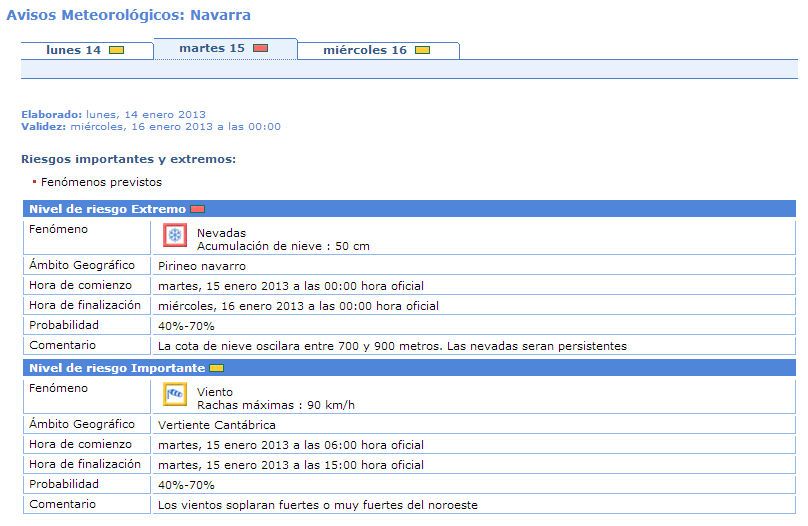Switch to the miércoles 16 tab
Viewport: 808px width, 526px height.
pyautogui.click(x=378, y=50)
